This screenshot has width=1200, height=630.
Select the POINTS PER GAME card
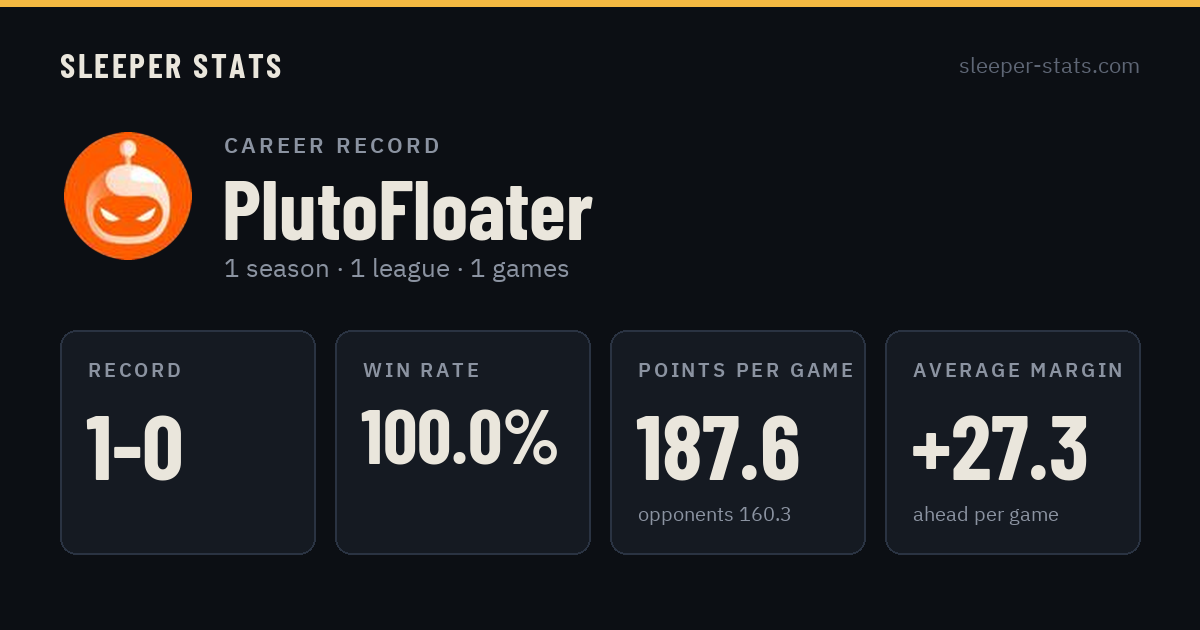point(738,442)
